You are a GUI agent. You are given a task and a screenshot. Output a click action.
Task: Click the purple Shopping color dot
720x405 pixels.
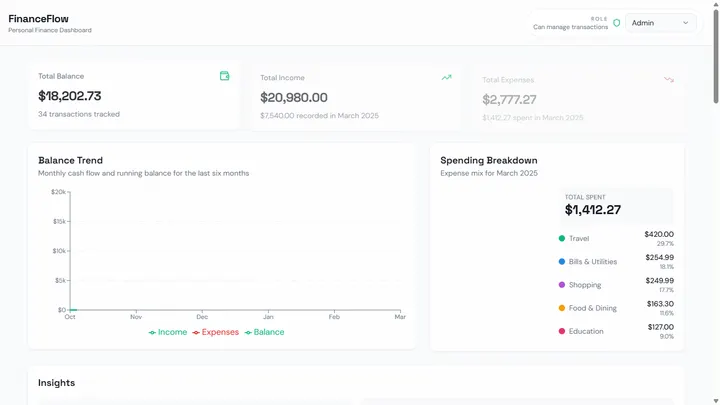(562, 285)
